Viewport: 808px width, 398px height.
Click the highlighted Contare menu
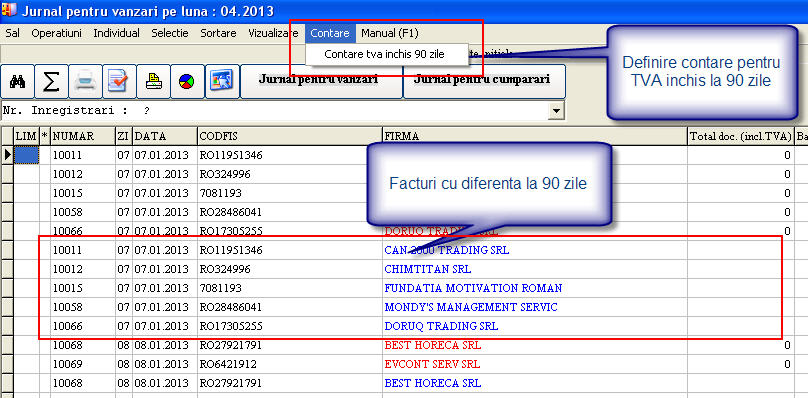click(x=330, y=34)
